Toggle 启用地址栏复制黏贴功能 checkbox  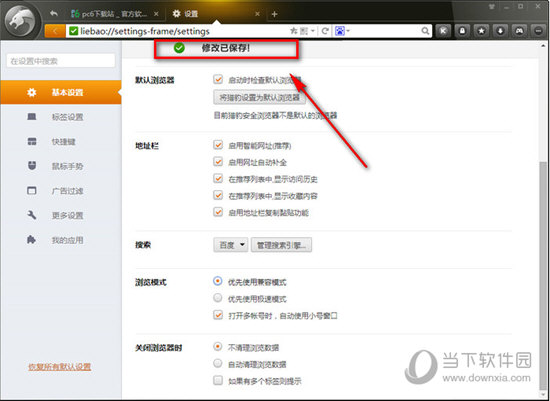coord(218,212)
